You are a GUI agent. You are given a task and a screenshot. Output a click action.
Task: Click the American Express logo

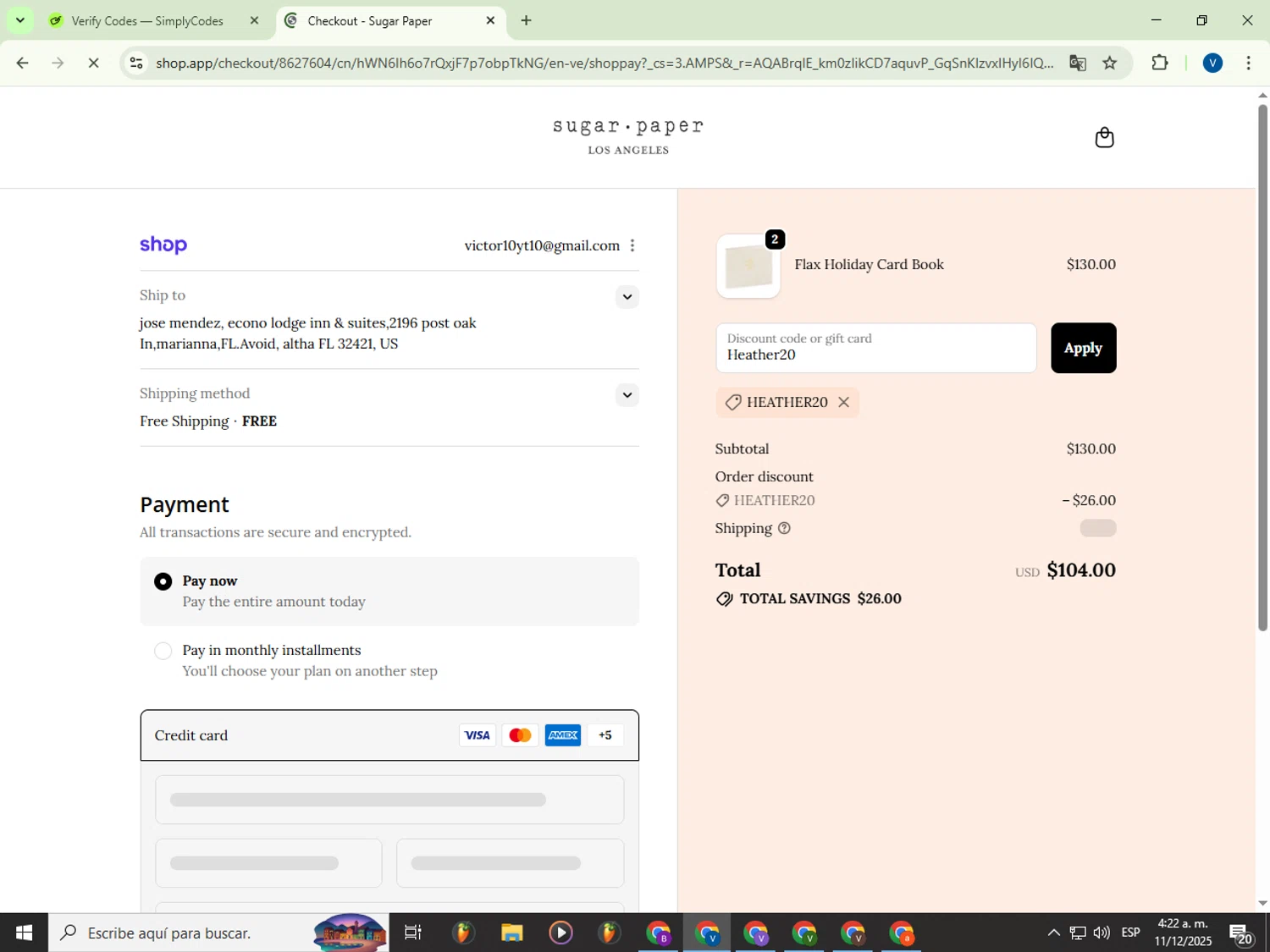pyautogui.click(x=563, y=735)
